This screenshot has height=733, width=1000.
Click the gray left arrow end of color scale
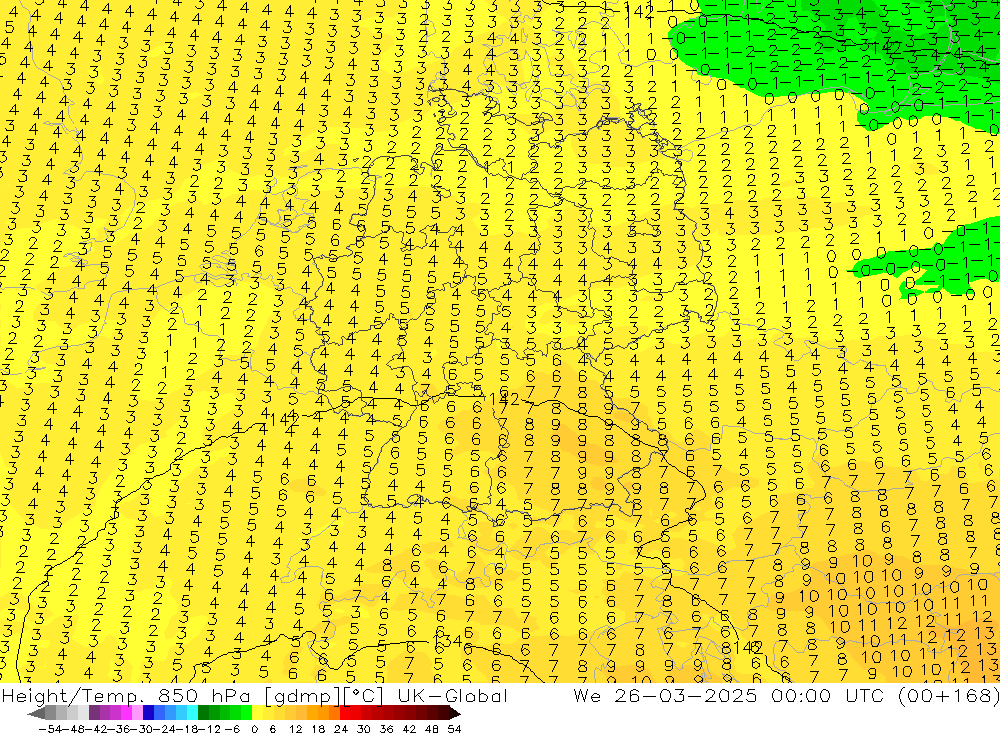36,713
